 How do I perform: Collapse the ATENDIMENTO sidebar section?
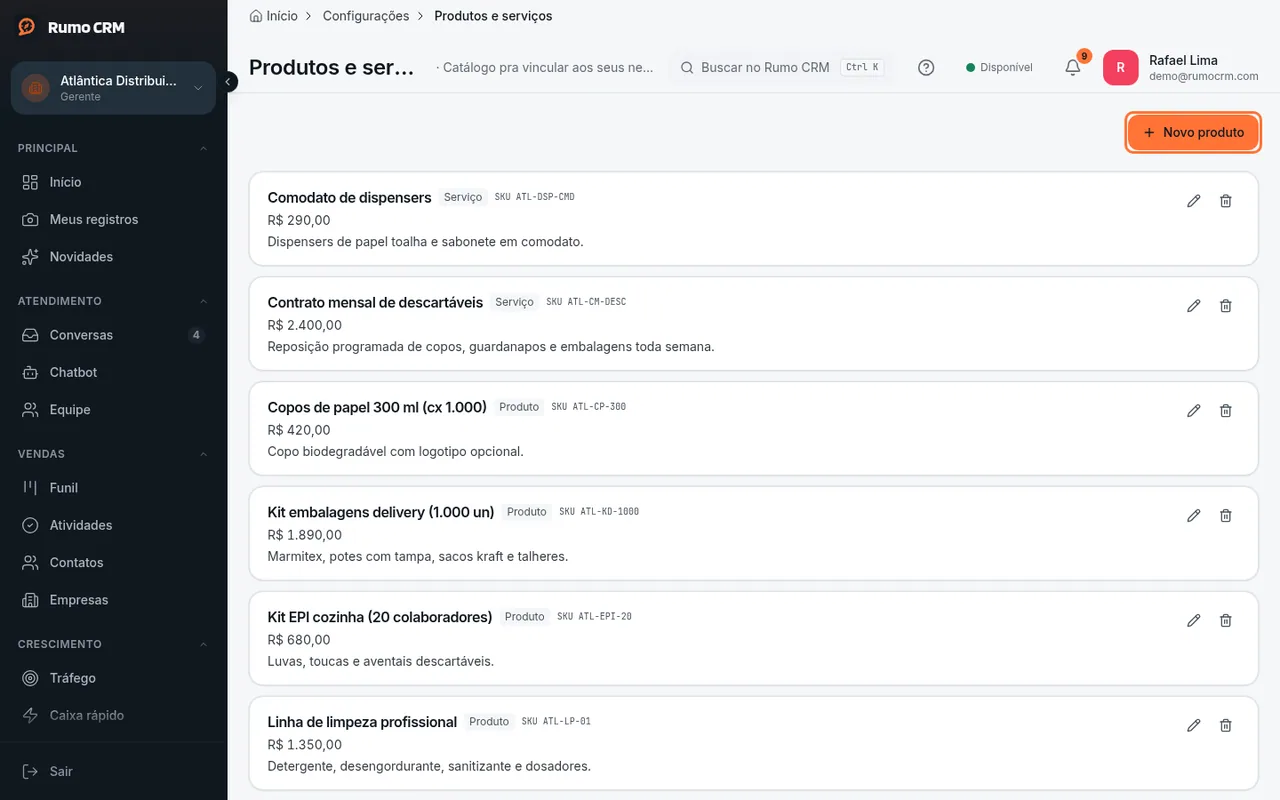tap(113, 301)
